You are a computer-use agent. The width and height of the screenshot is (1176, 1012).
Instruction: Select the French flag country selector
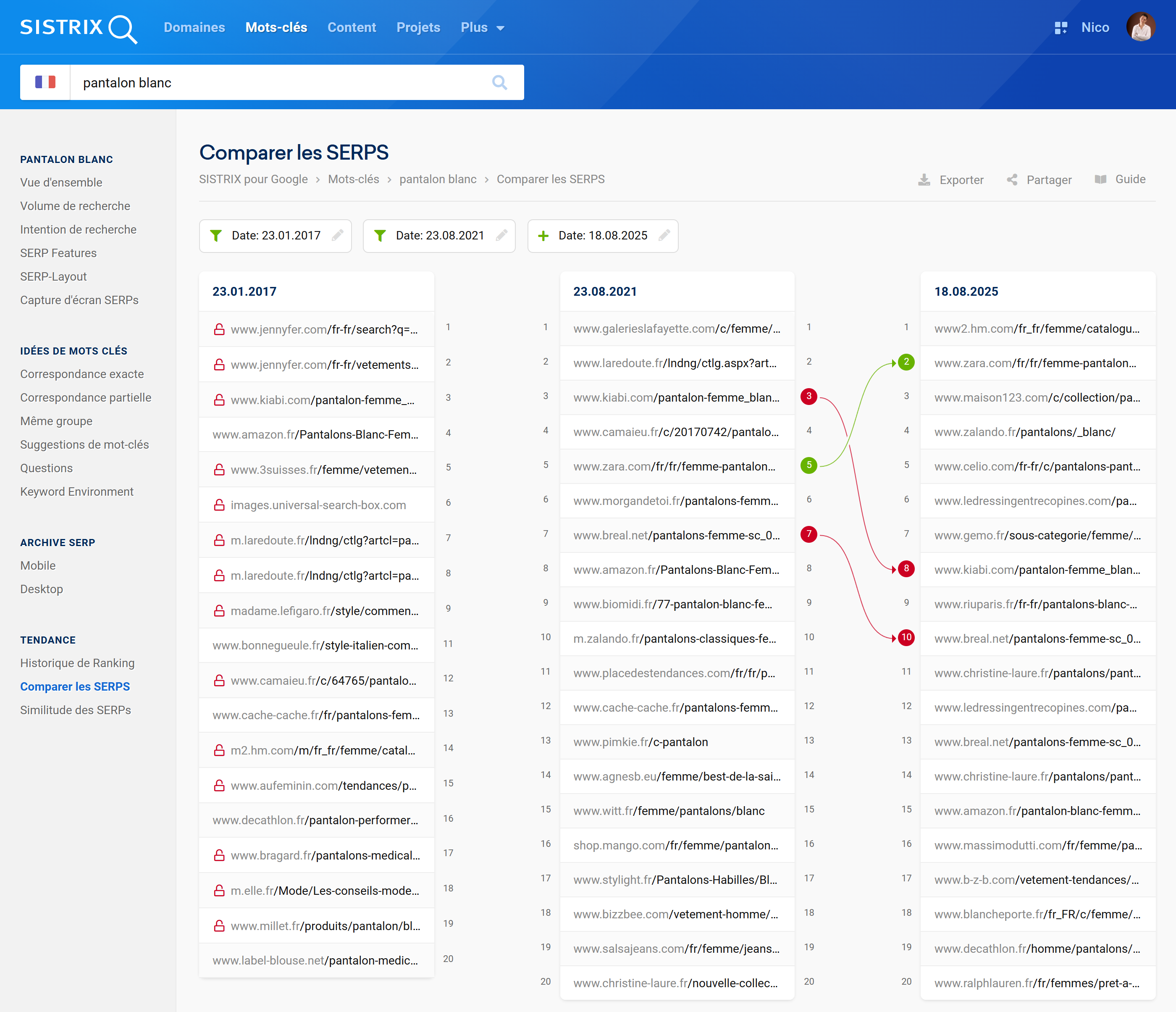pos(45,83)
